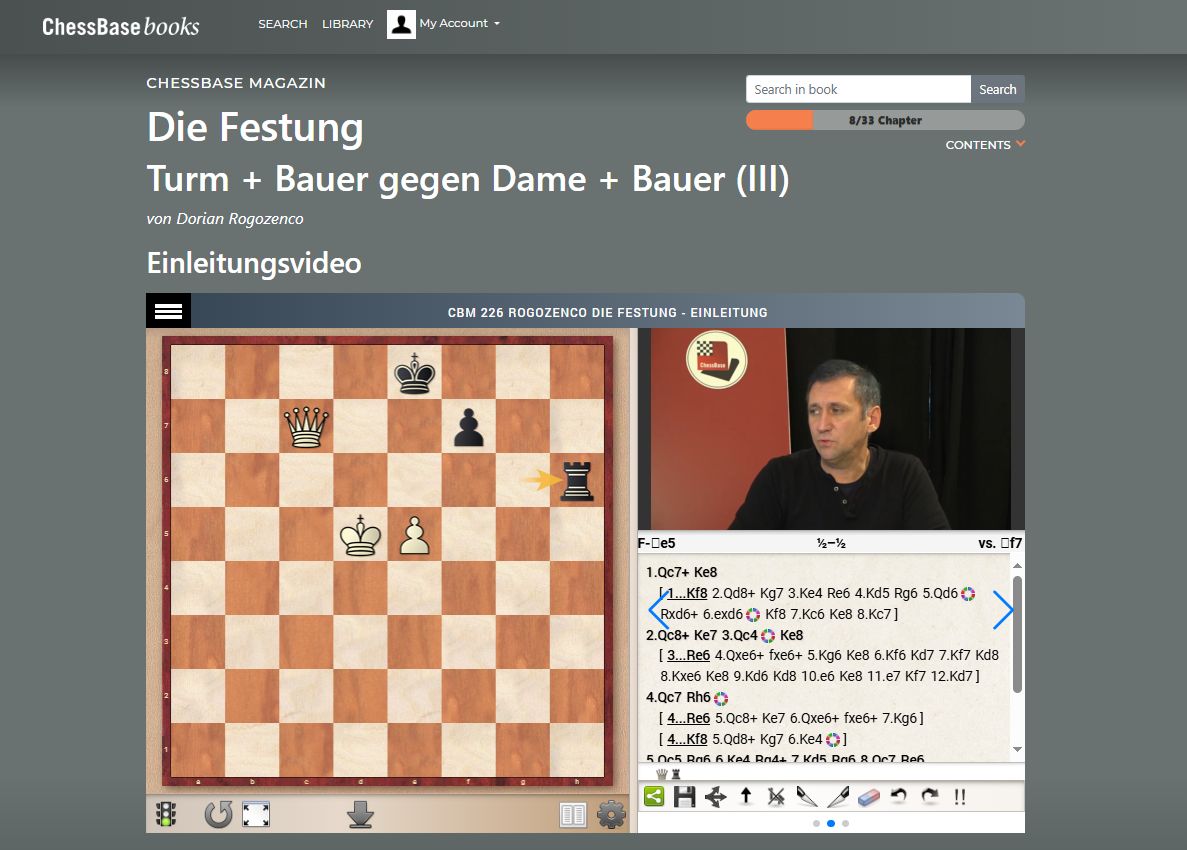Click the Search button next to book search

997,89
